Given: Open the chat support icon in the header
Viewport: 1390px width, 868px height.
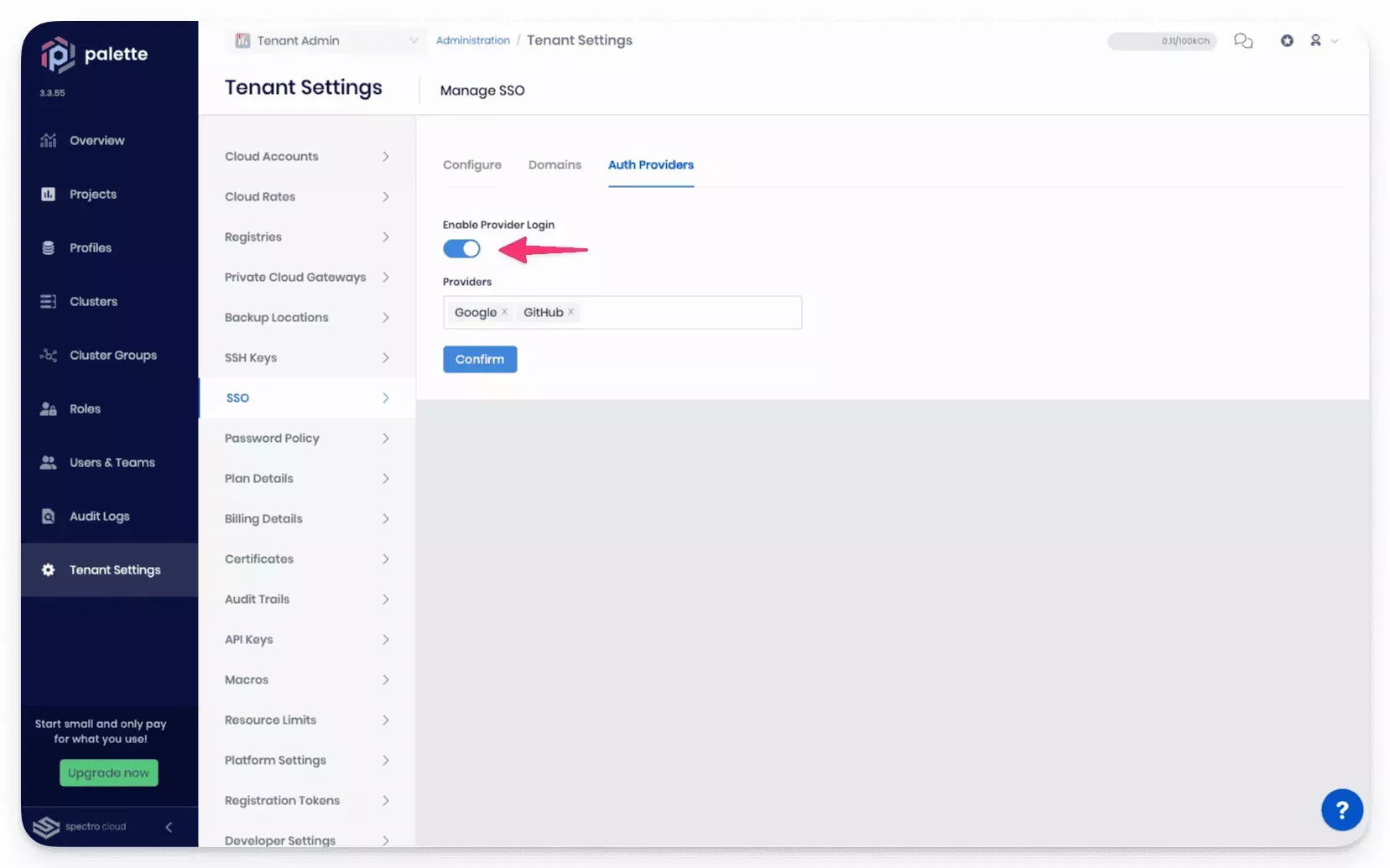Looking at the screenshot, I should pyautogui.click(x=1243, y=40).
